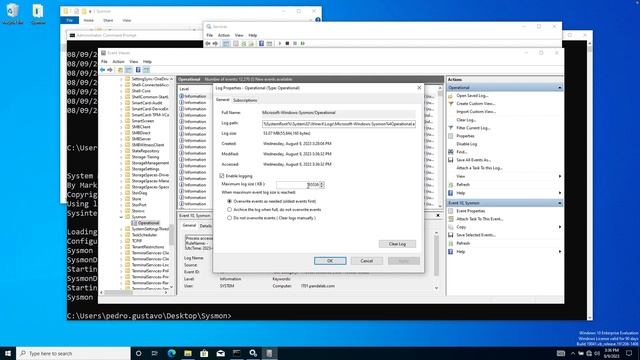Select Archive the log when full option

tap(229, 209)
